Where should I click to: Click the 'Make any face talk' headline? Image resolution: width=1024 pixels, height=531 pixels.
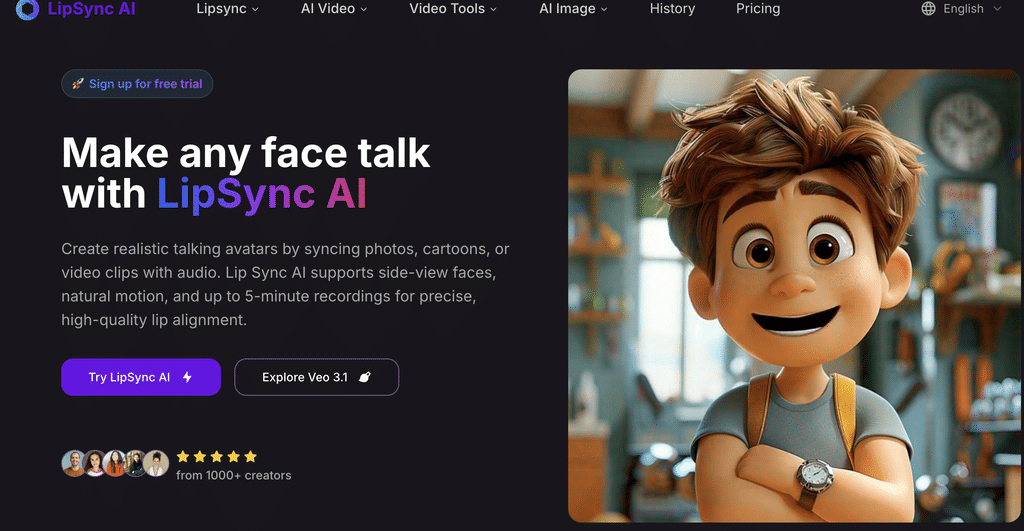(x=246, y=153)
